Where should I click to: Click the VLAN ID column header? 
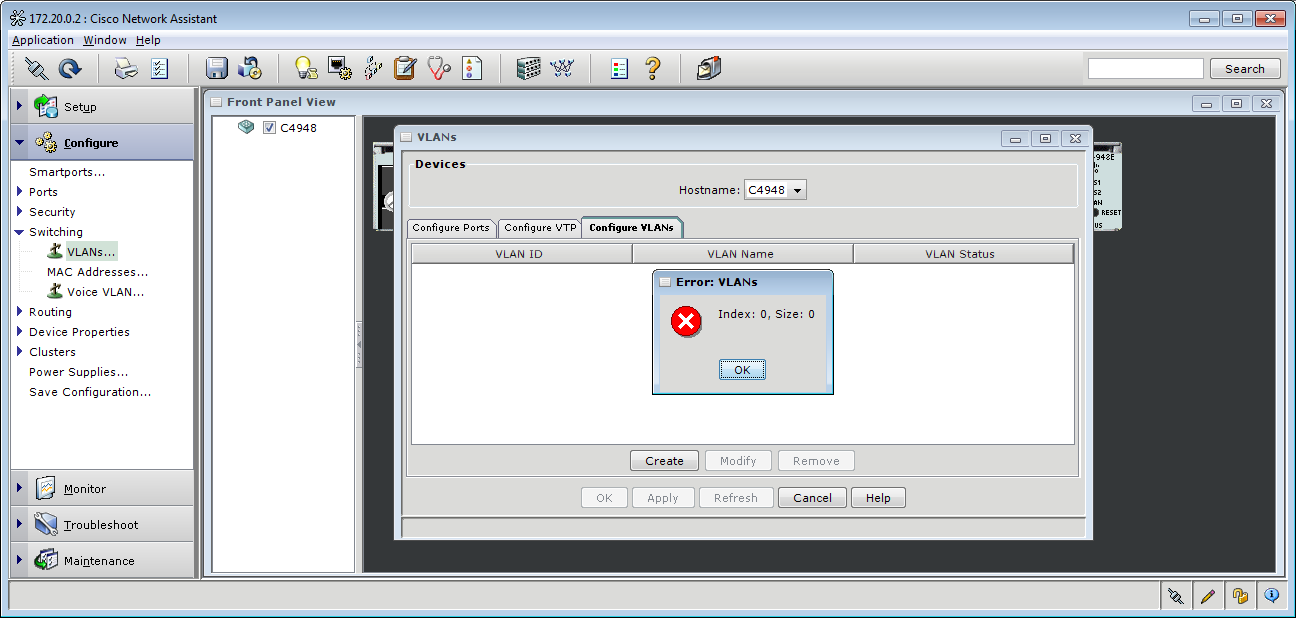pyautogui.click(x=521, y=254)
